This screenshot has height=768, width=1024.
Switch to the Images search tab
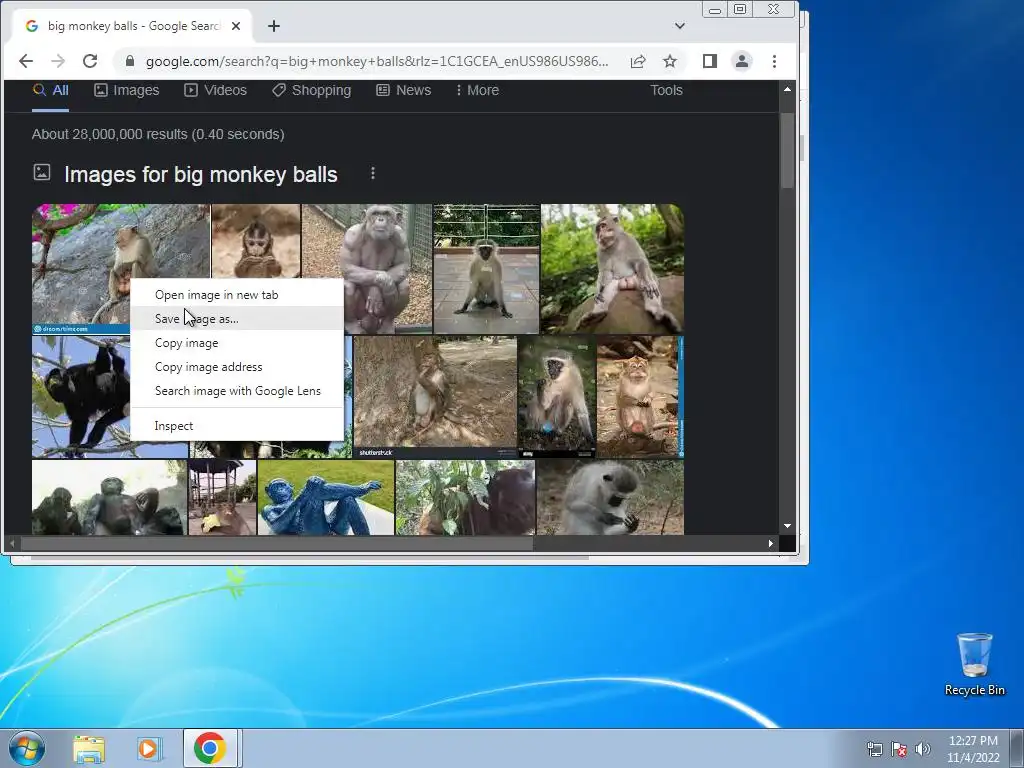[127, 90]
